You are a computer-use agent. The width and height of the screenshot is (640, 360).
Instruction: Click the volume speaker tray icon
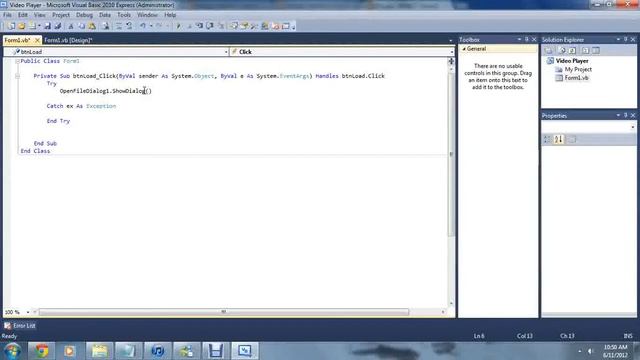(x=591, y=351)
